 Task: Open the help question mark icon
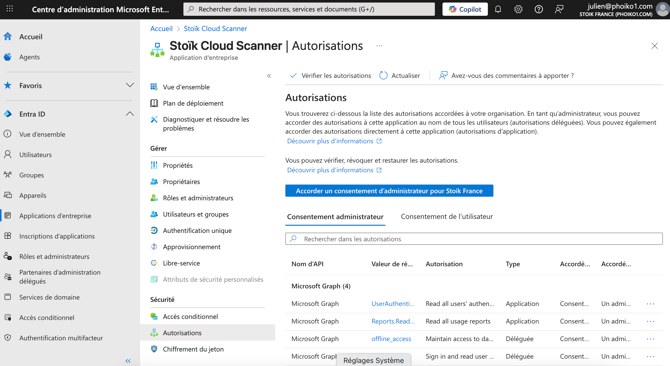tap(539, 9)
